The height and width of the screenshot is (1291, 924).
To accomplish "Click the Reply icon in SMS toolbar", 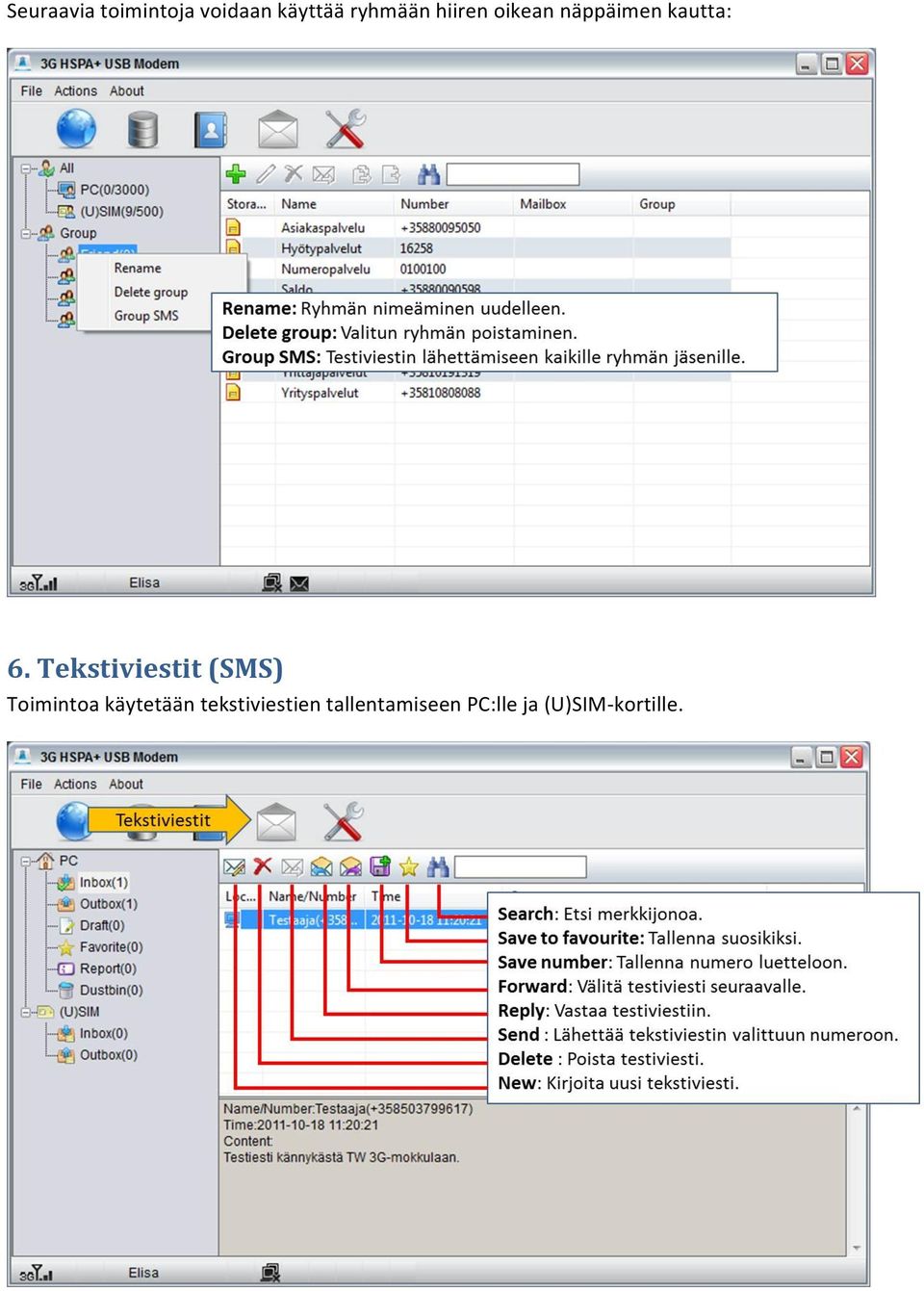I will (321, 866).
